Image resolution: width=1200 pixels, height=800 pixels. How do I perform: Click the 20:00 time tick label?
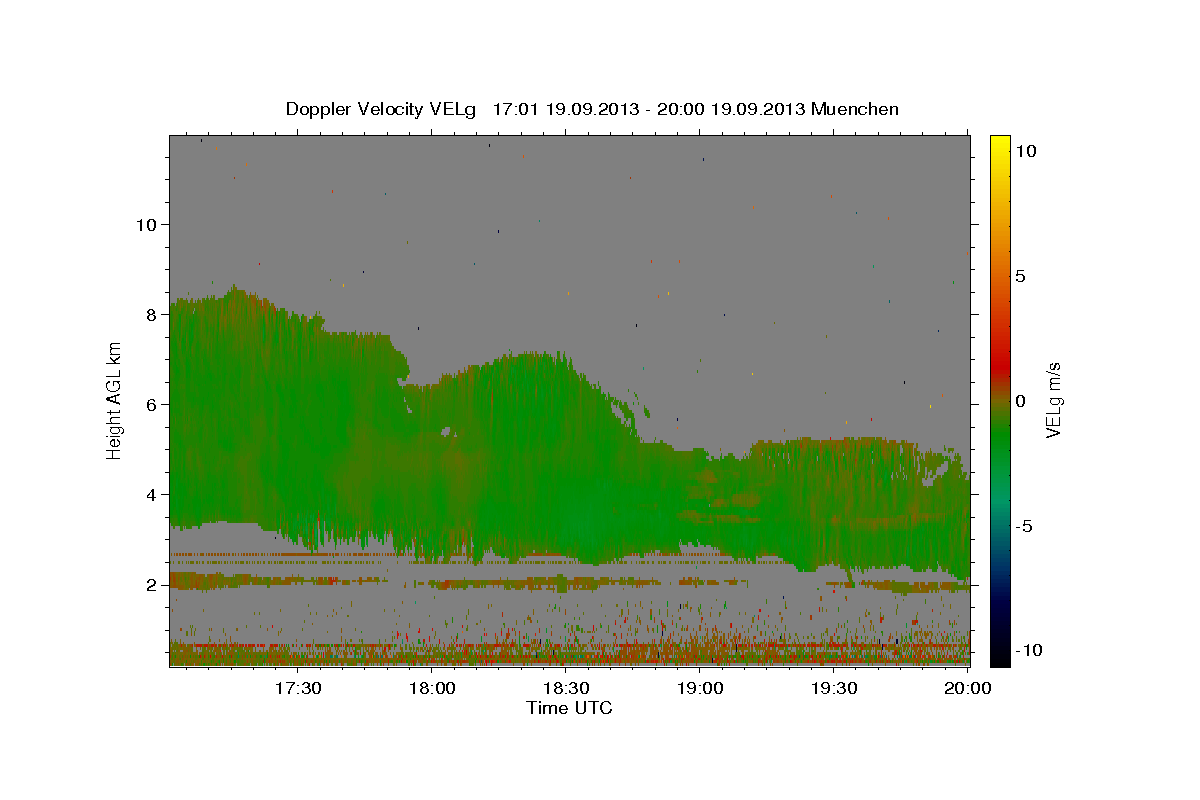point(969,688)
